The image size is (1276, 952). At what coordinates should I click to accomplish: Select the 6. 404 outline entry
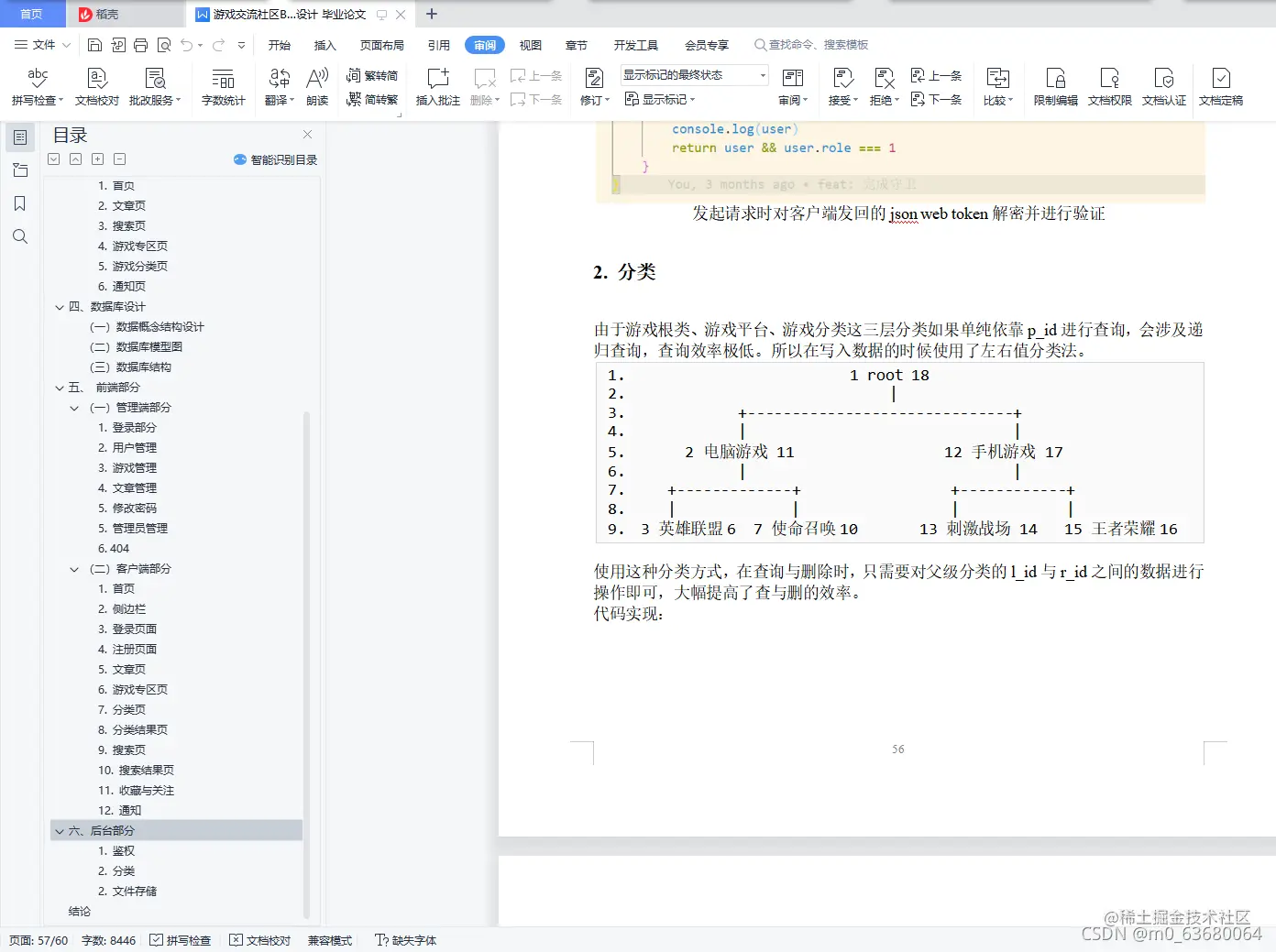coord(114,549)
